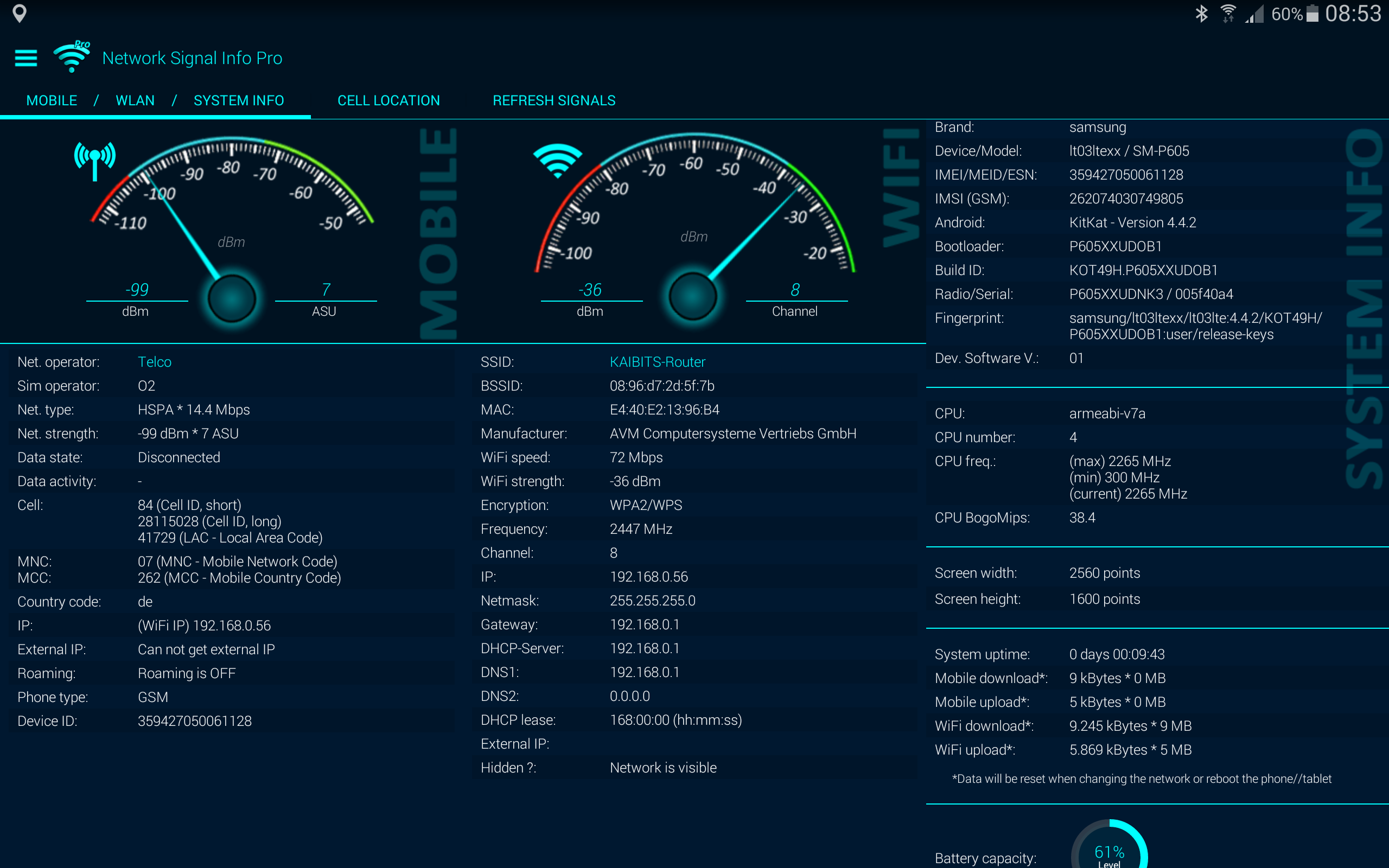Viewport: 1389px width, 868px height.
Task: Tap the cyan WiFi signal icon
Action: click(557, 161)
